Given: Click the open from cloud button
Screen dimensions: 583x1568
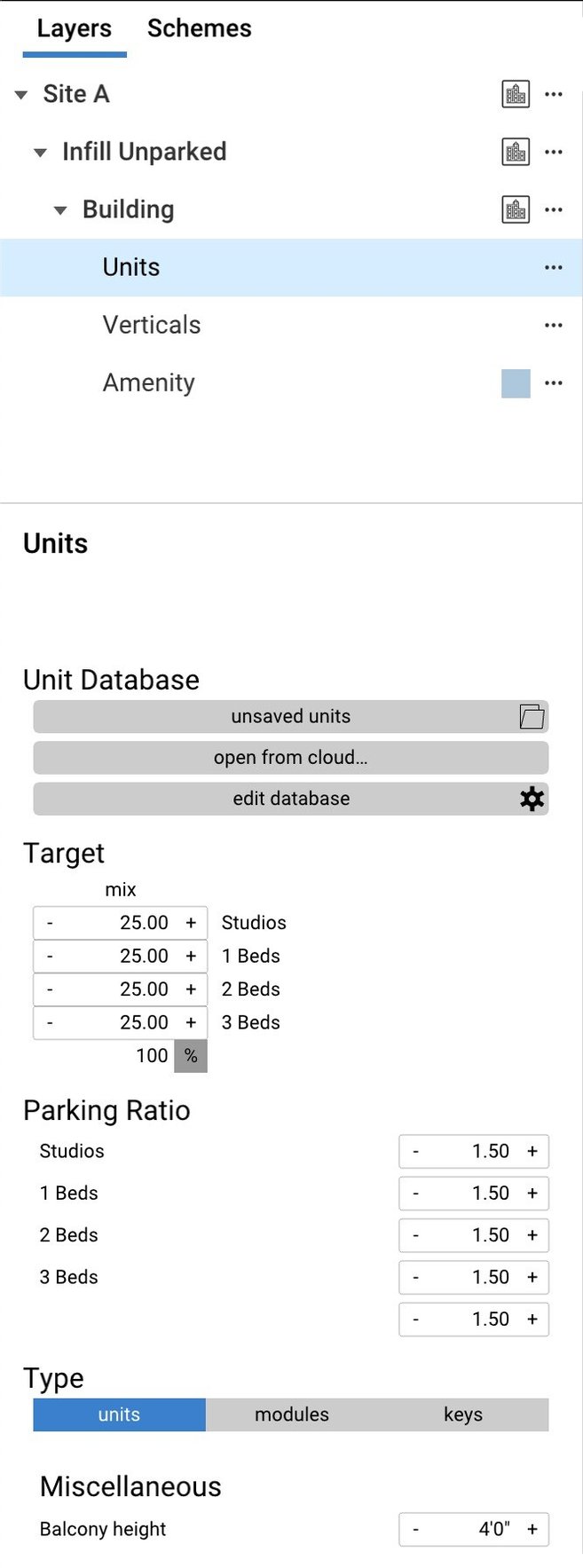Looking at the screenshot, I should [291, 758].
